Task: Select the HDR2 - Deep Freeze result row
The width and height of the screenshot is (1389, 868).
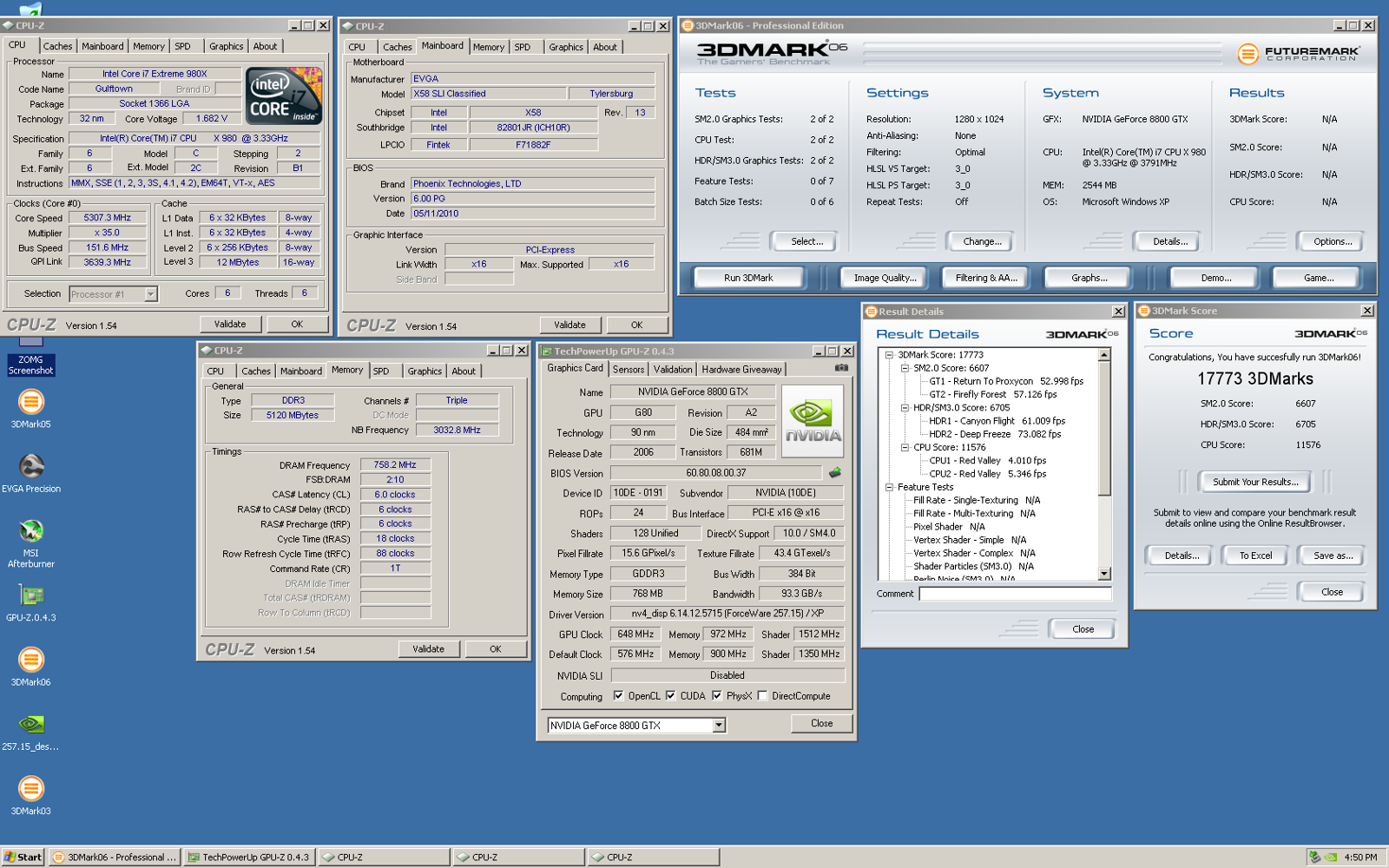Action: [995, 434]
